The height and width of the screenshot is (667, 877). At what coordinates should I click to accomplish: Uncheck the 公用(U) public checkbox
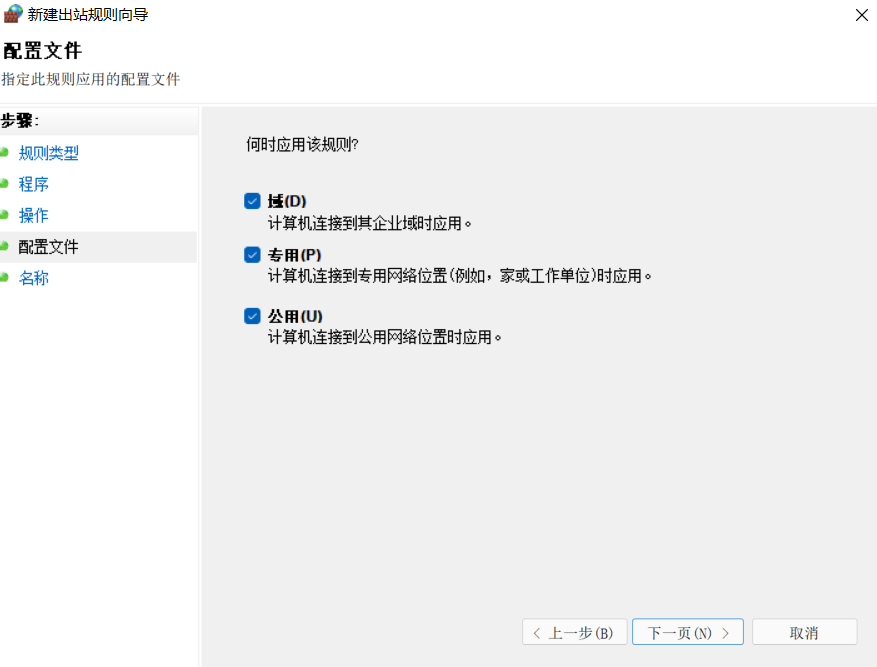click(252, 316)
